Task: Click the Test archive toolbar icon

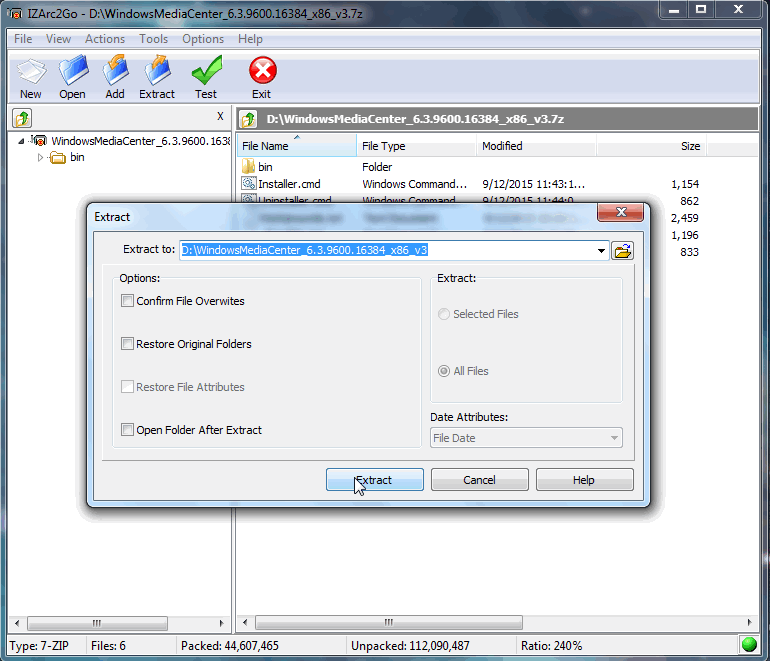Action: click(x=207, y=70)
